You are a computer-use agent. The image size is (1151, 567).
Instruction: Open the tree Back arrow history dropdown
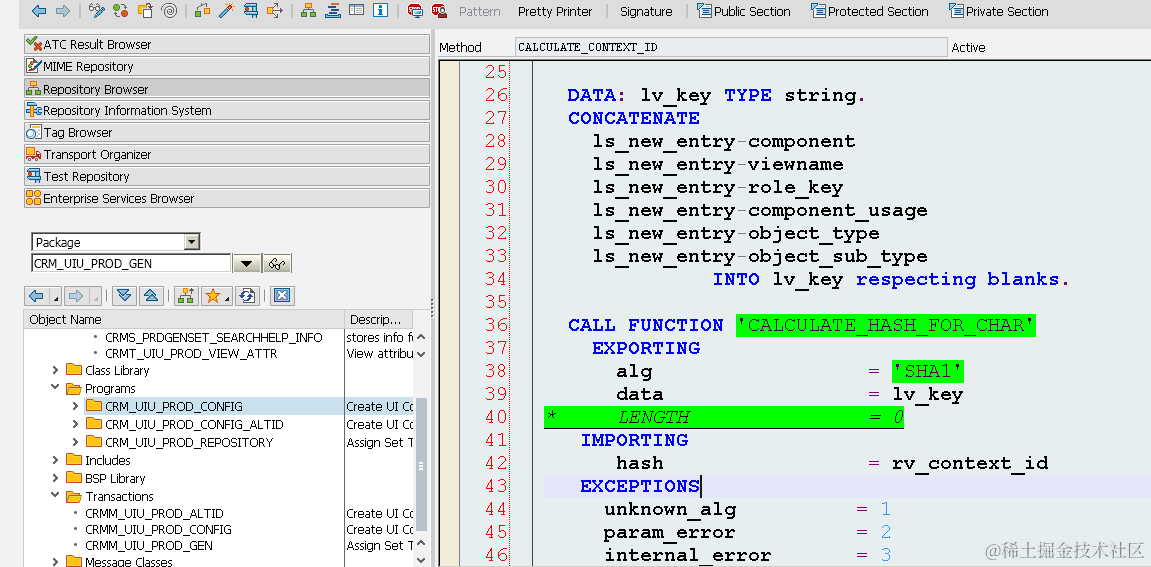(x=55, y=297)
